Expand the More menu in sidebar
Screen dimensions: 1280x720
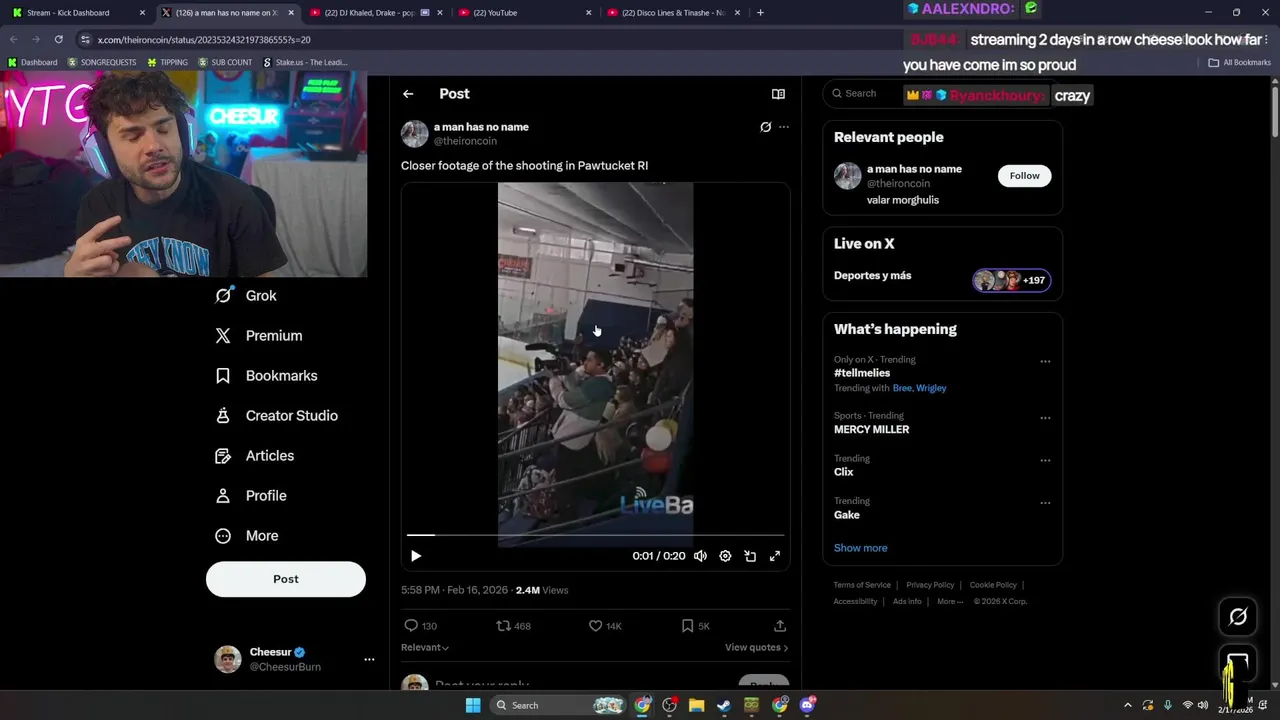[246, 536]
